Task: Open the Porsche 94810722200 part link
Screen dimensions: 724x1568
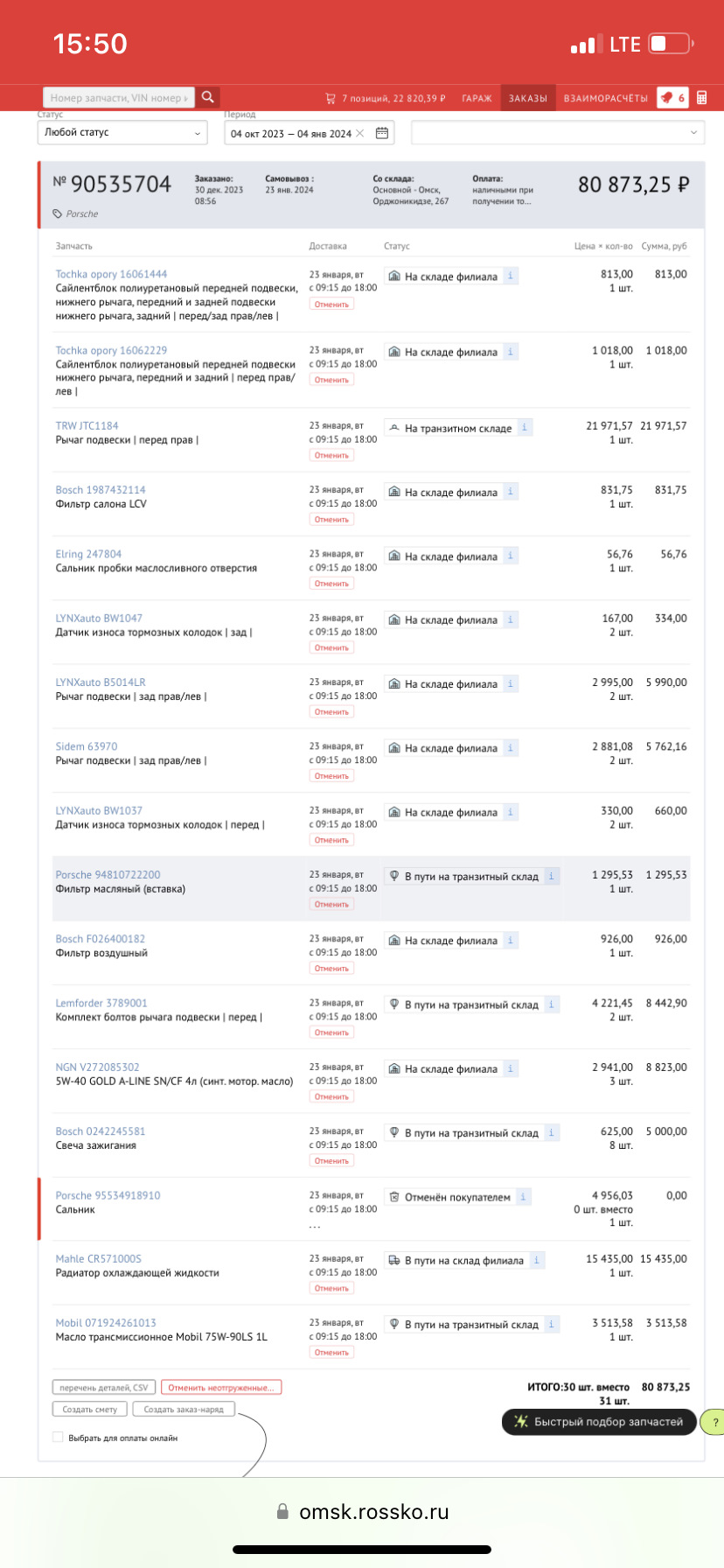Action: [x=108, y=875]
